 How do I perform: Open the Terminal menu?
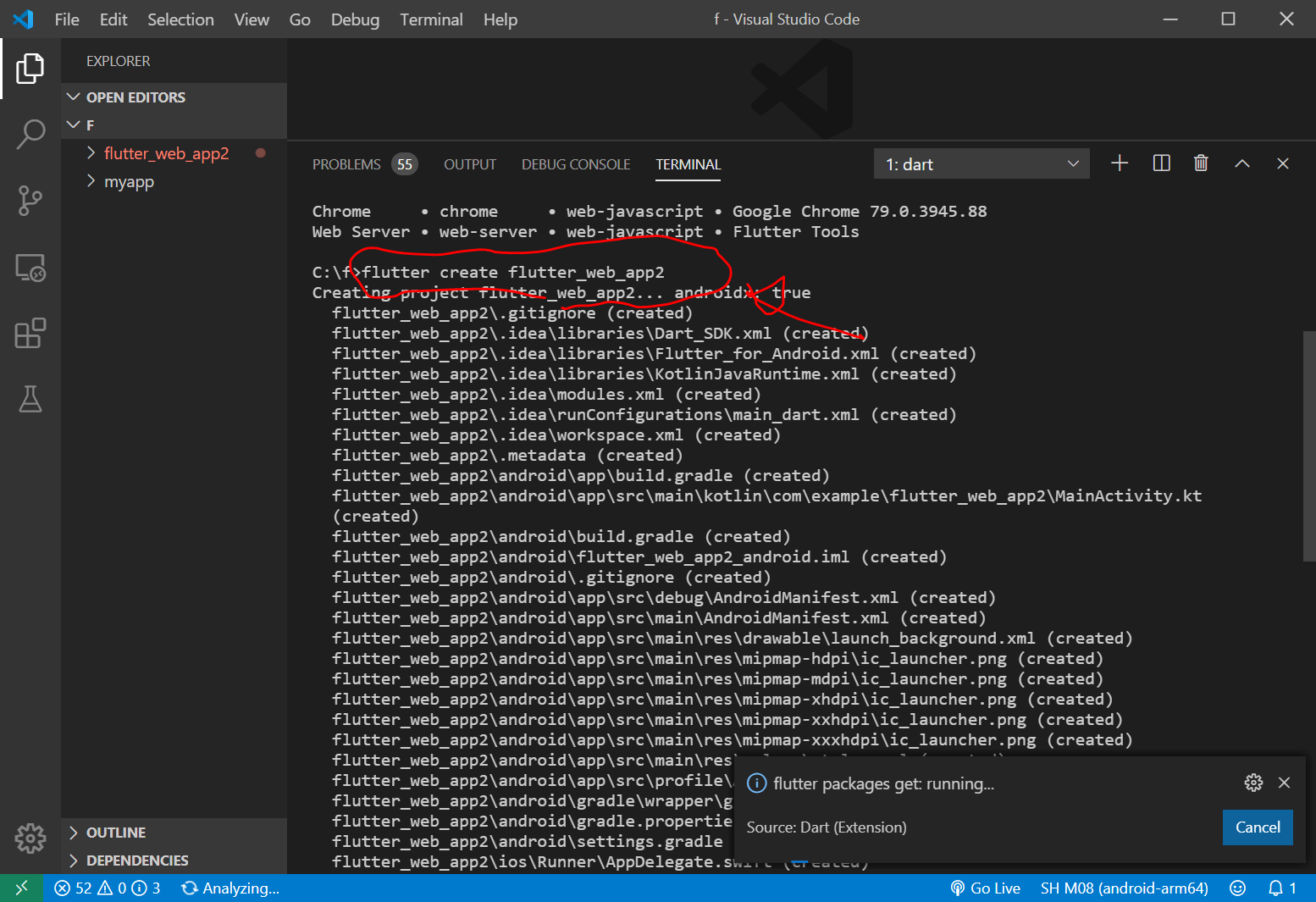[x=431, y=19]
